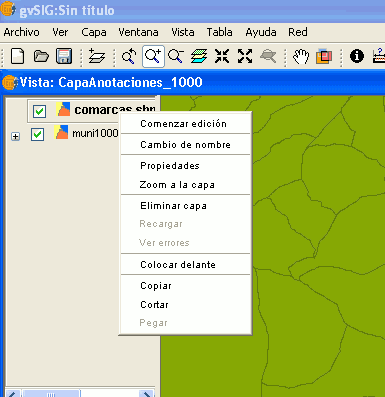Toggle visibility of muni1000 layer checkbox
The image size is (385, 397).
pyautogui.click(x=37, y=134)
